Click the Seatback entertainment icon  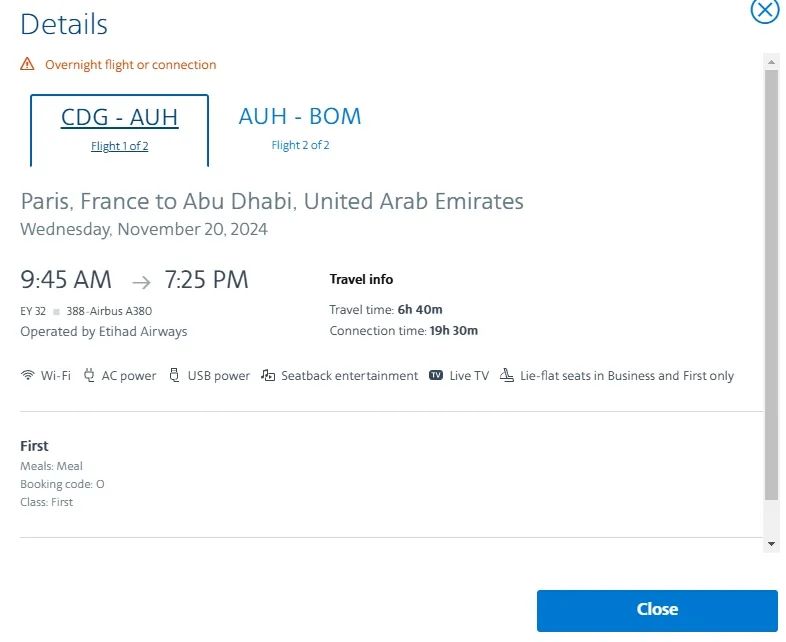pos(268,376)
